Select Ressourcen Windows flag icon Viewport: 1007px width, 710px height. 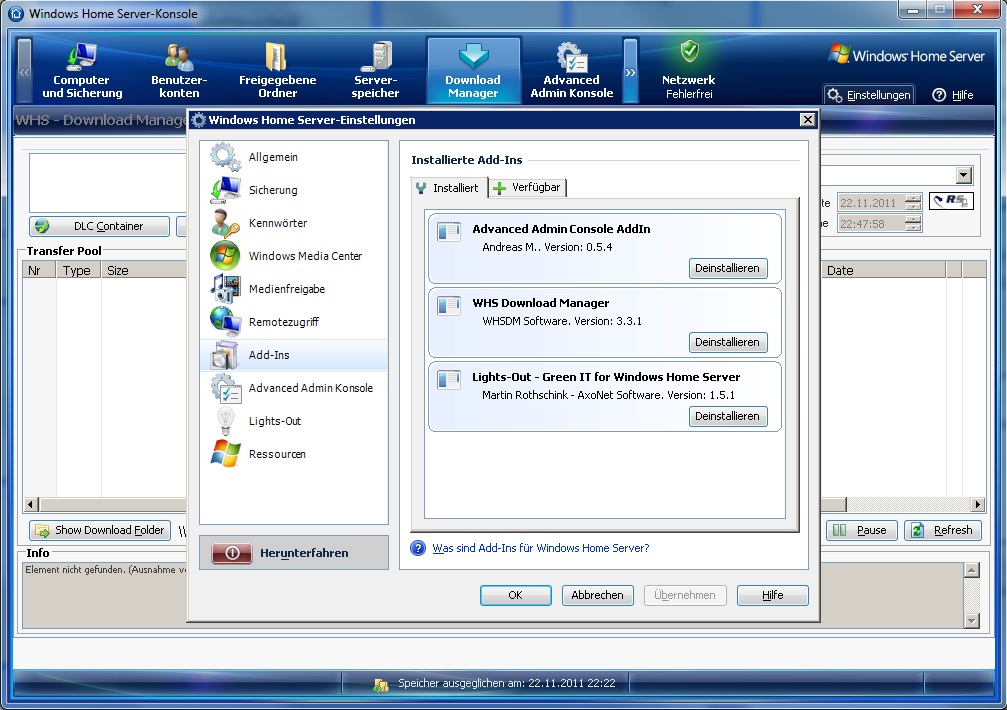(x=225, y=454)
